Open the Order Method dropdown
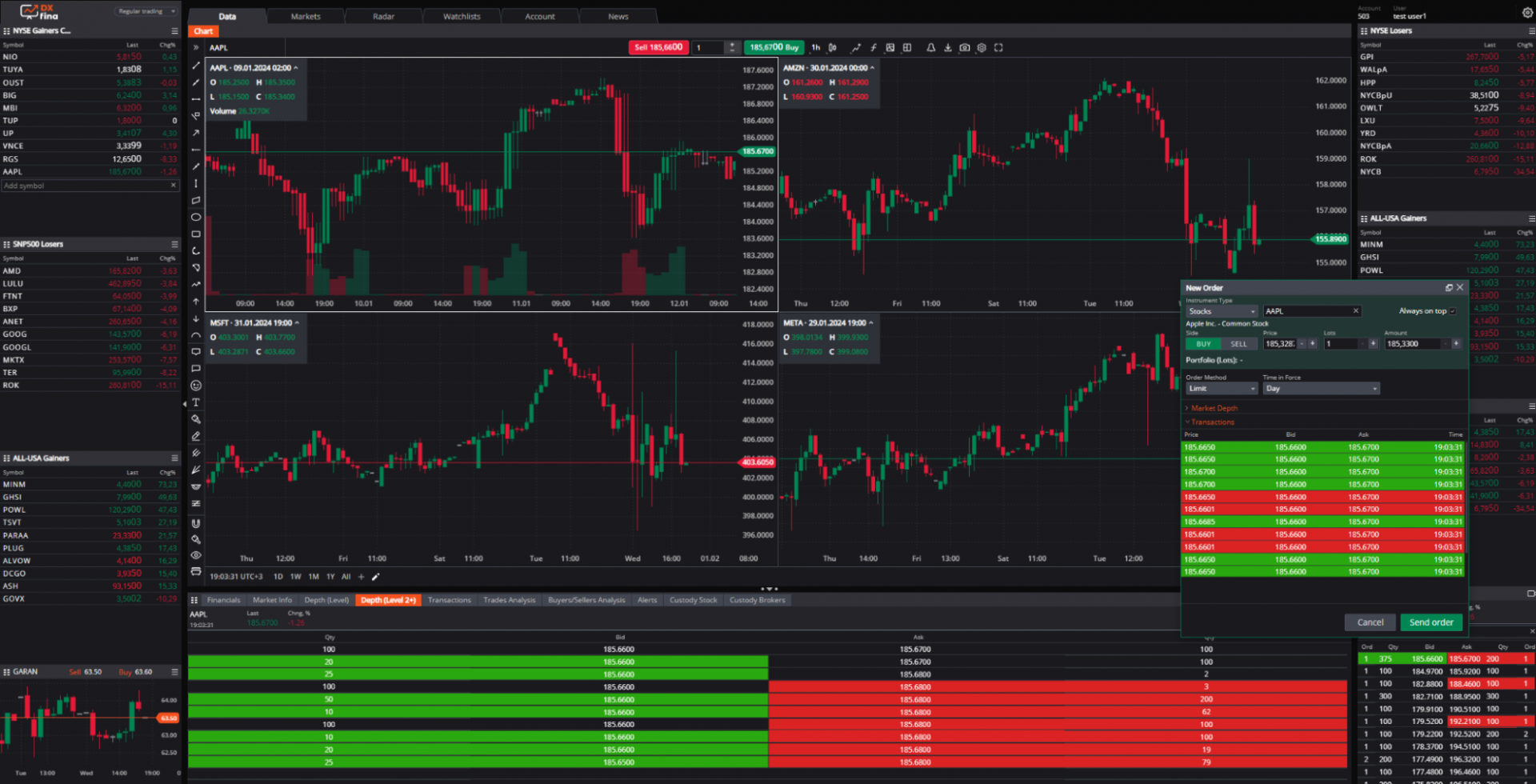Screen dimensions: 1536x784 [x=1221, y=388]
